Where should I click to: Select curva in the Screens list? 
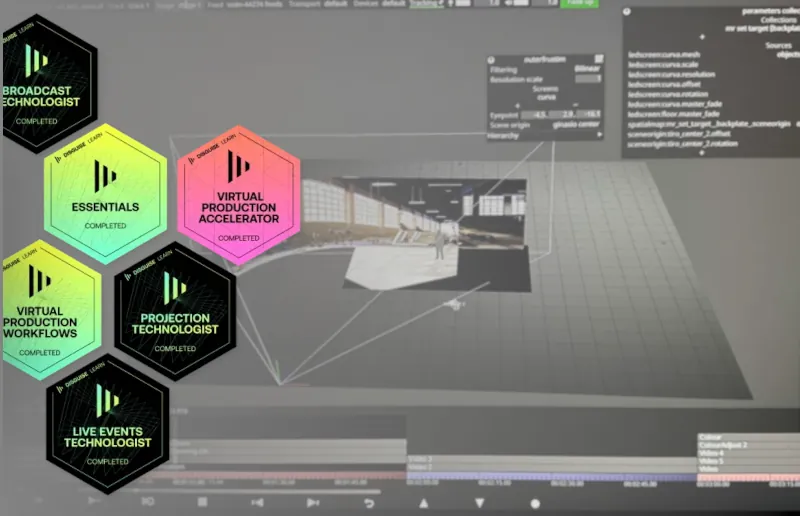(x=546, y=97)
